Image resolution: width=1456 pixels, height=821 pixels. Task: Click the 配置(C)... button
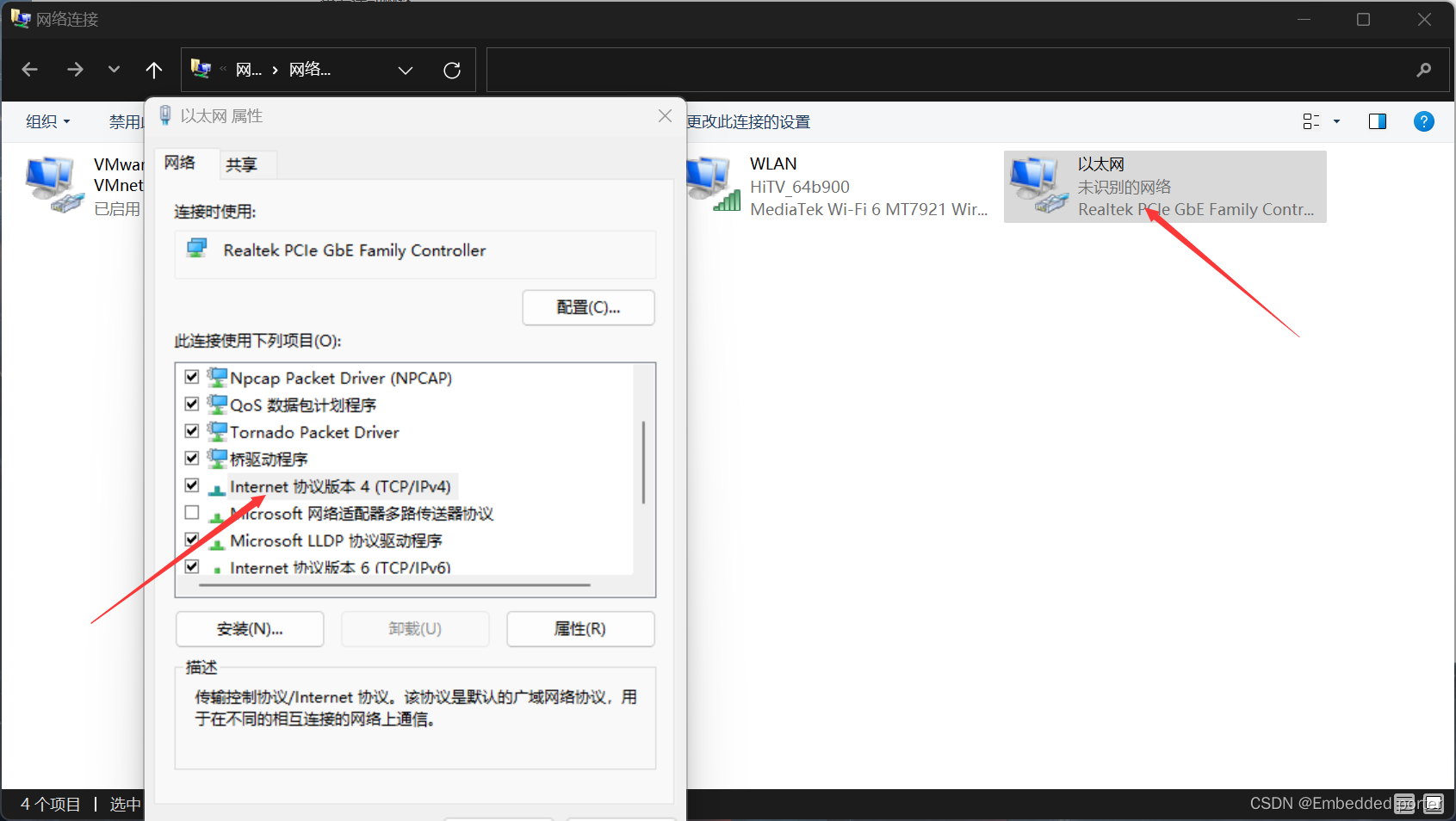(588, 307)
